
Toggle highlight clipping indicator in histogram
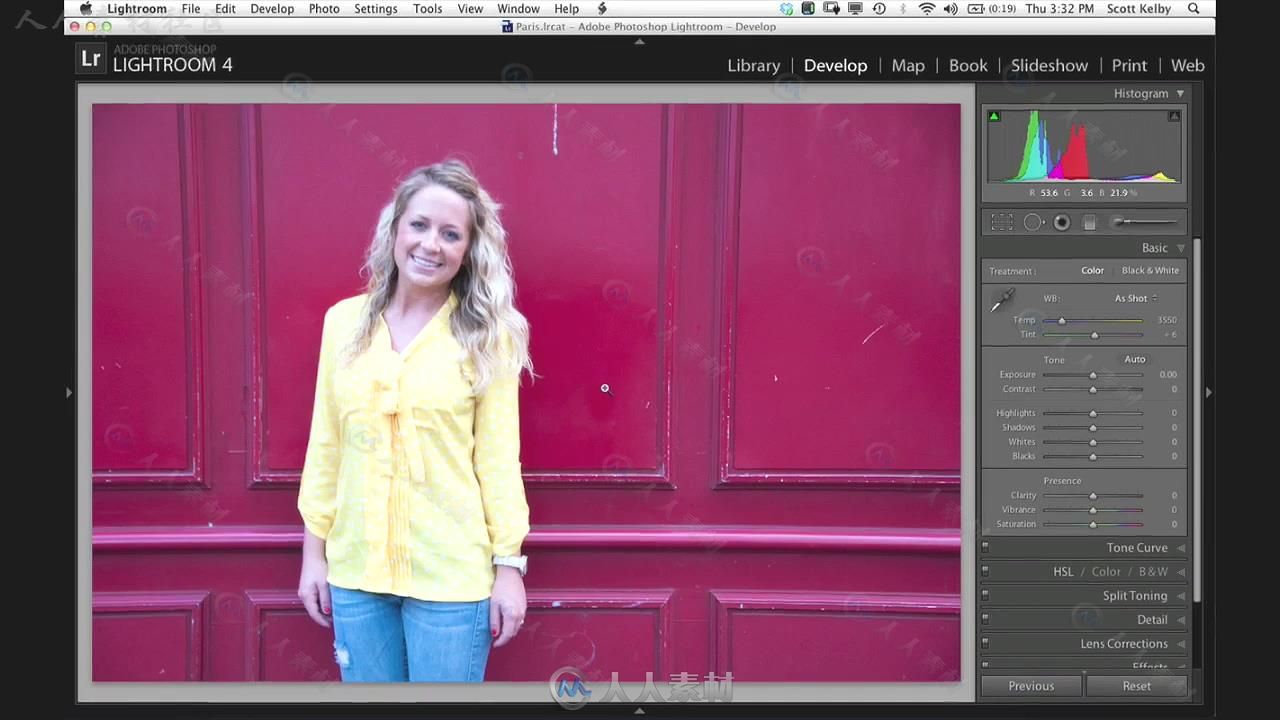[x=1174, y=117]
